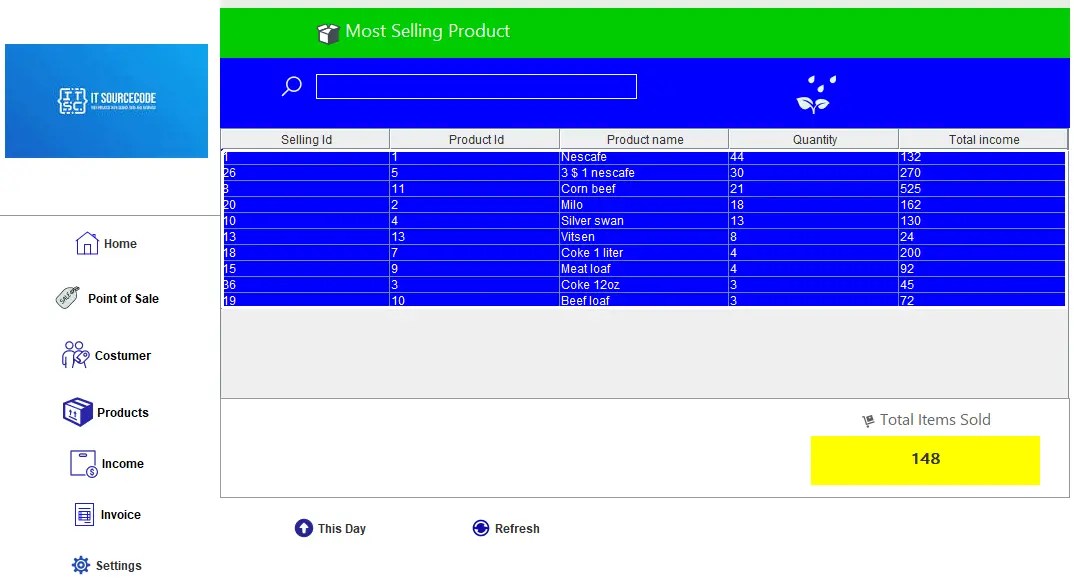The width and height of the screenshot is (1074, 588).
Task: Open Point of Sale from the sidebar
Action: [x=70, y=298]
